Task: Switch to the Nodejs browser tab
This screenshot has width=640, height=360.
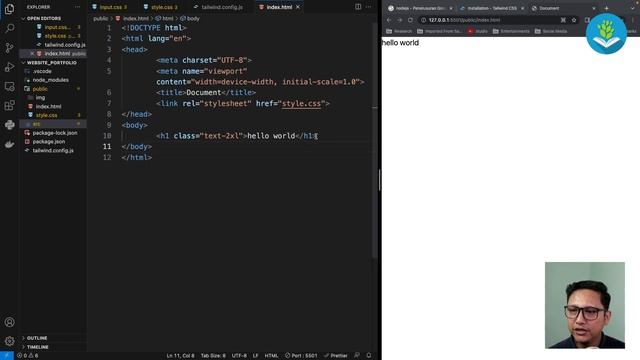Action: (x=420, y=8)
